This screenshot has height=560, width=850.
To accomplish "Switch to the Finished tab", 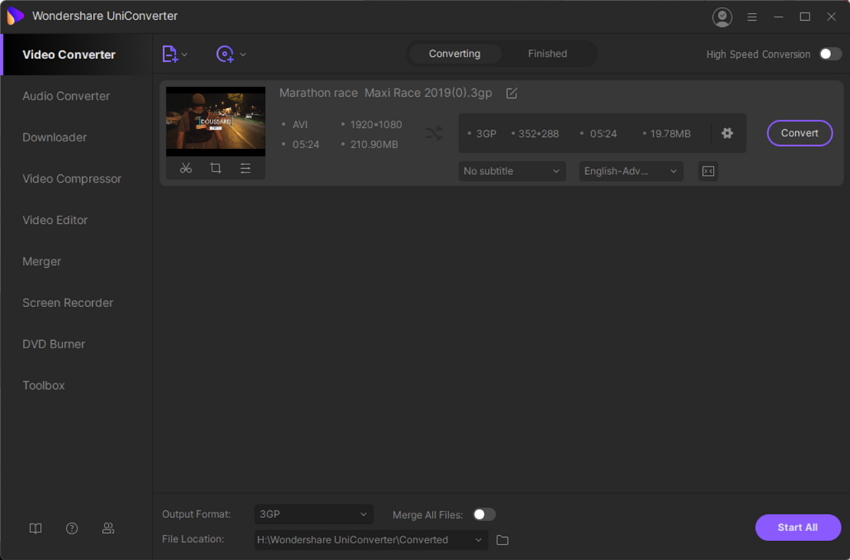I will 548,54.
